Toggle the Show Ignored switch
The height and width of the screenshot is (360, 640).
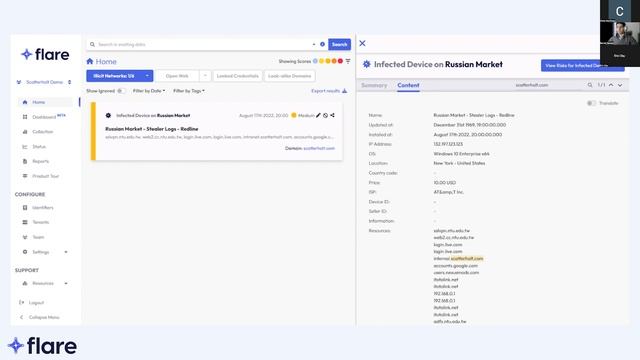pyautogui.click(x=121, y=91)
